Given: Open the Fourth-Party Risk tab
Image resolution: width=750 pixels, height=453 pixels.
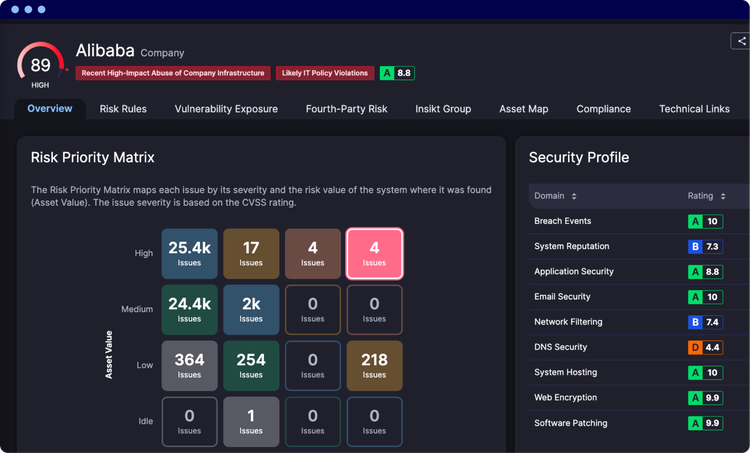Looking at the screenshot, I should coord(346,109).
